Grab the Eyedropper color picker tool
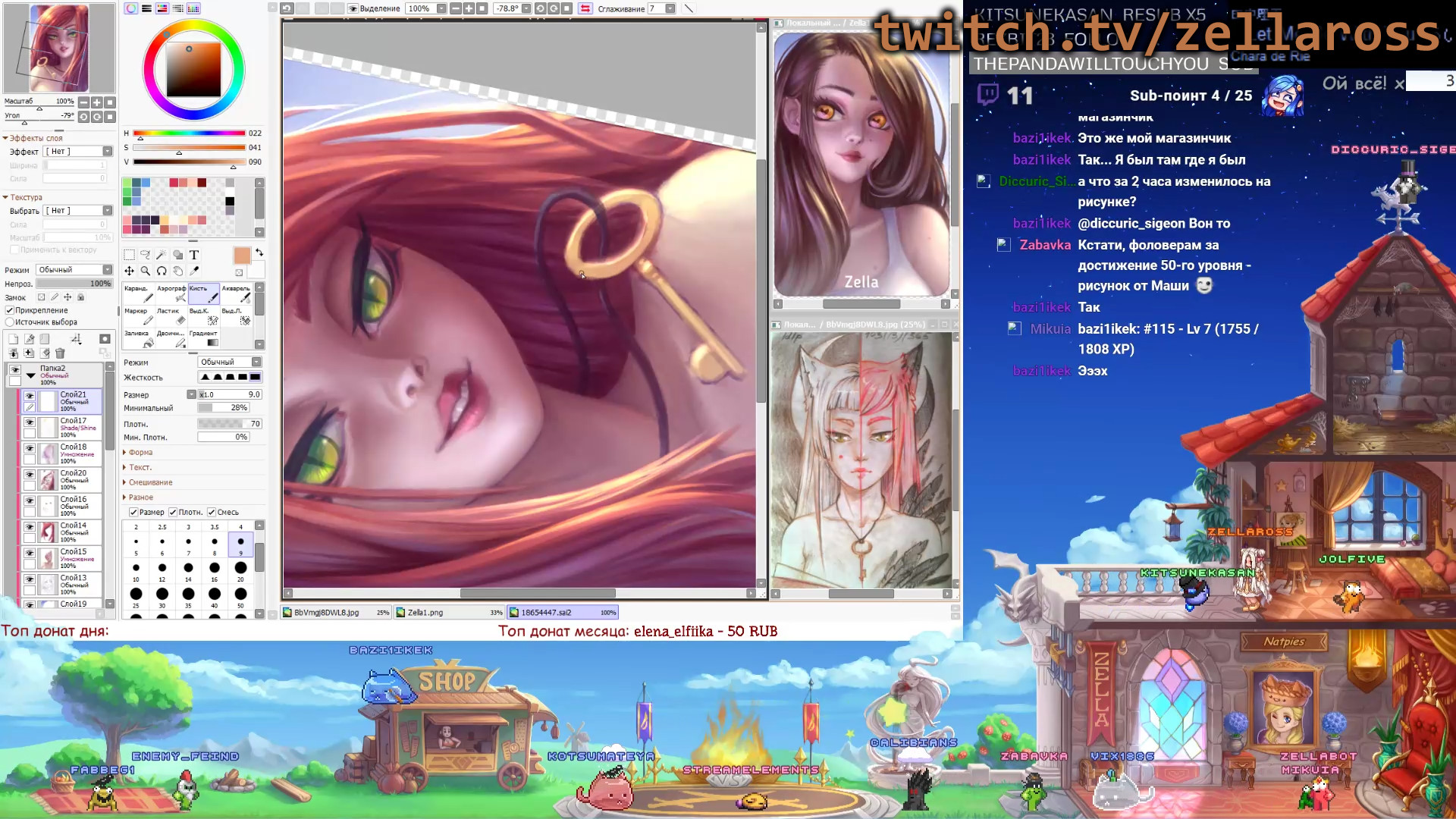Screen dimensions: 1456x819 195,271
